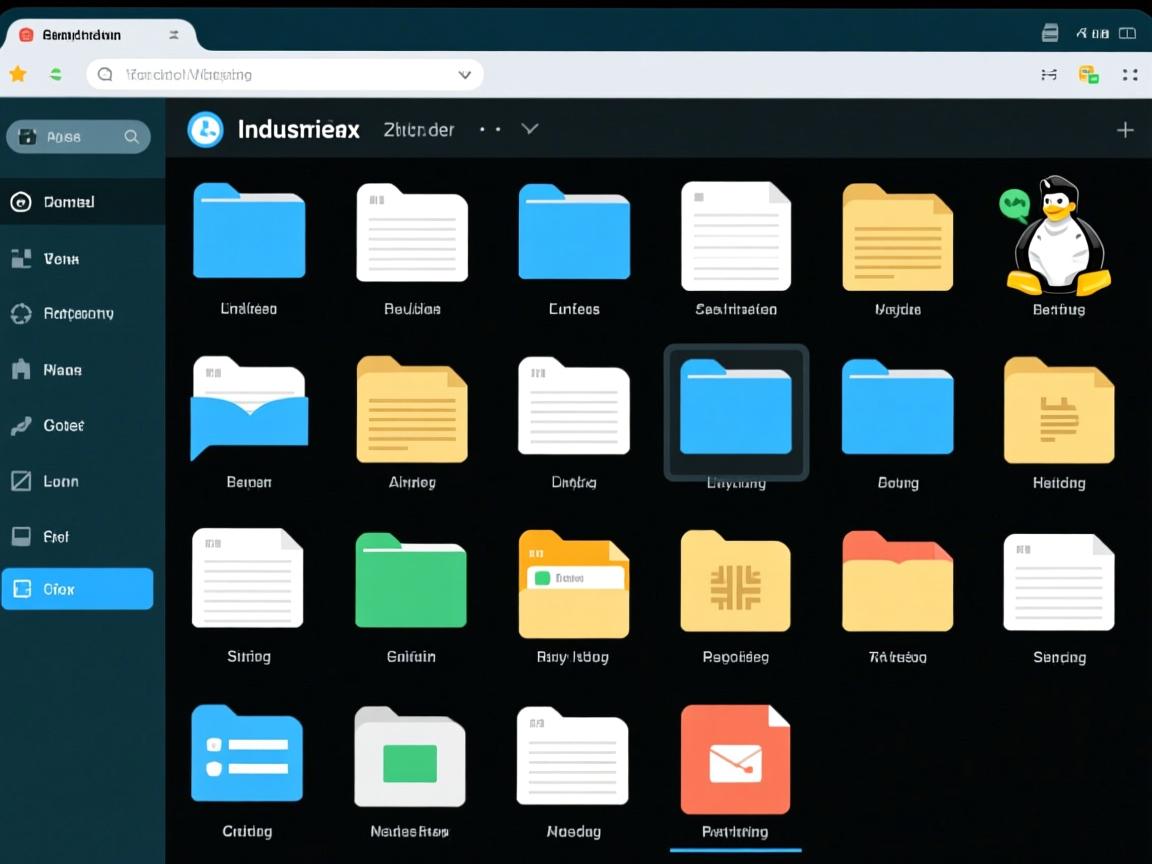Click the round blue logo beside Indusmieax
Screen dimensions: 1152x864
point(206,129)
